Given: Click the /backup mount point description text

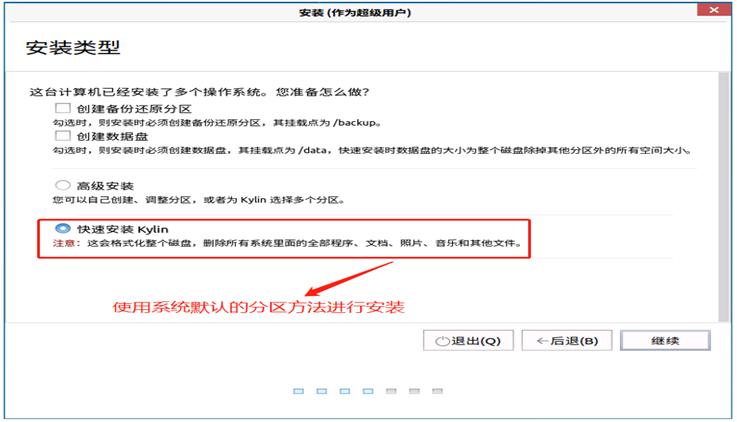Looking at the screenshot, I should click(217, 123).
